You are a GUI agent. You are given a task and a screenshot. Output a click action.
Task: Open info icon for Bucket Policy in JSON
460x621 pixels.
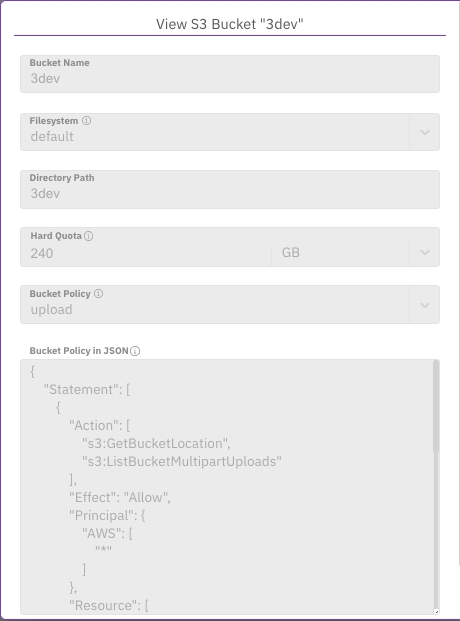(135, 351)
